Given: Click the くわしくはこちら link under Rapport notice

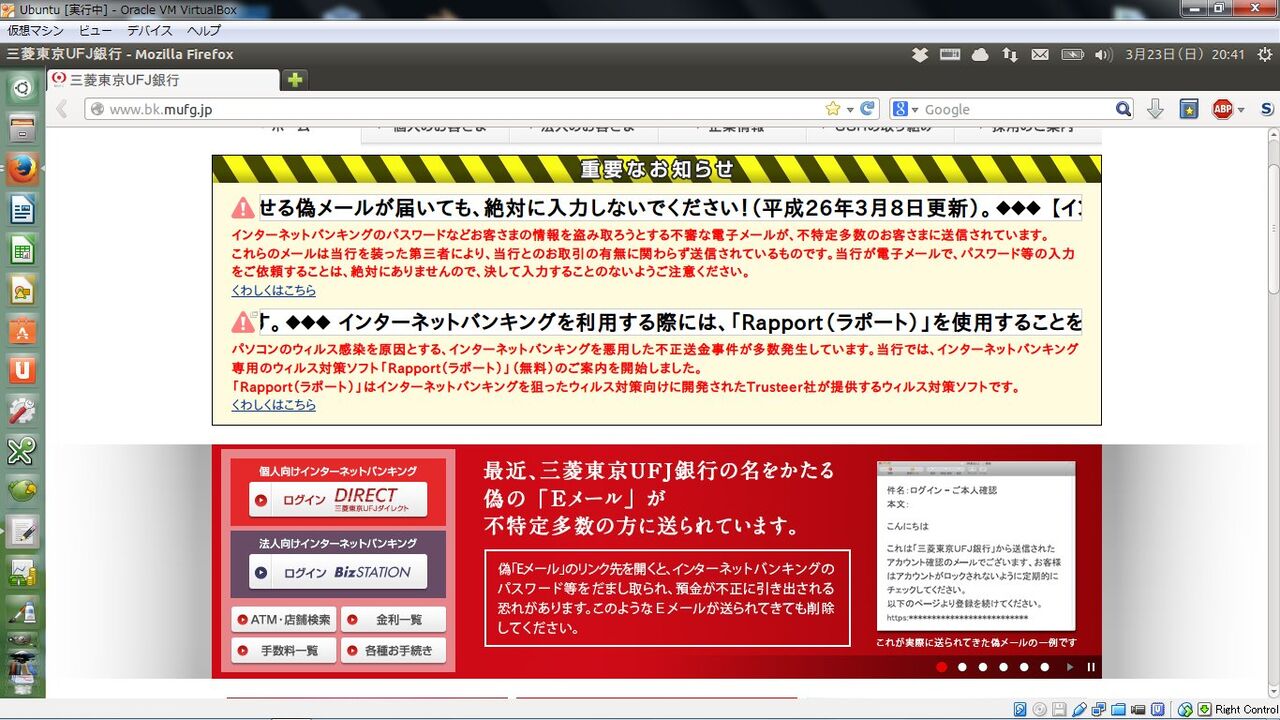Looking at the screenshot, I should coord(273,405).
